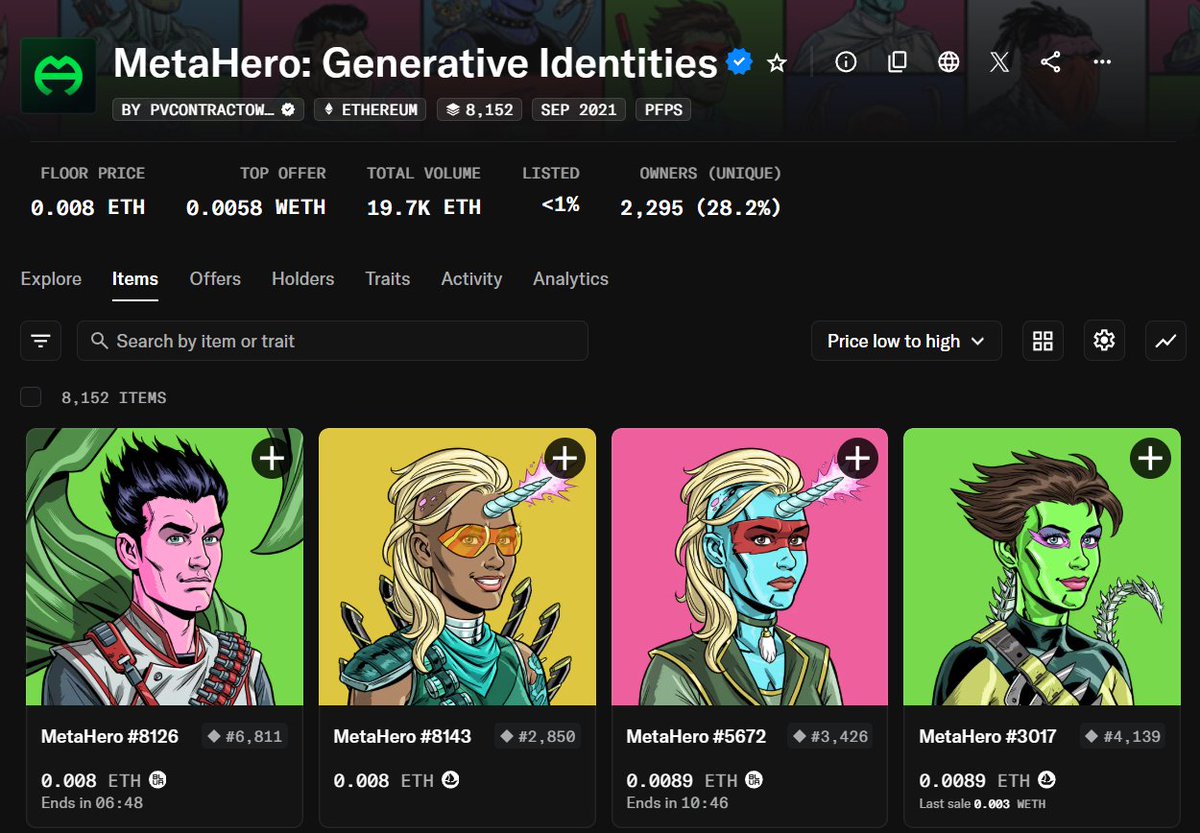Click the MetaHero: Generative Identities title
This screenshot has height=833, width=1200.
pyautogui.click(x=416, y=63)
